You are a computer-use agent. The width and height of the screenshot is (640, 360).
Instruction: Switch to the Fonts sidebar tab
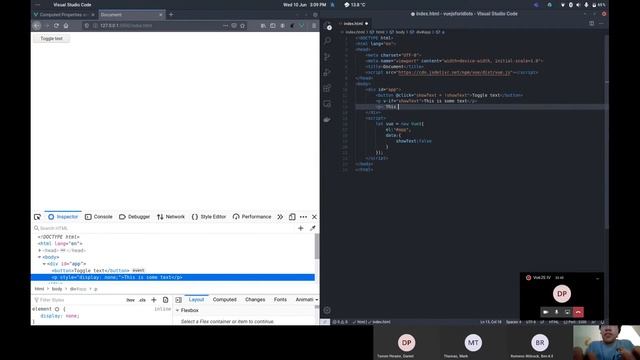(x=280, y=300)
